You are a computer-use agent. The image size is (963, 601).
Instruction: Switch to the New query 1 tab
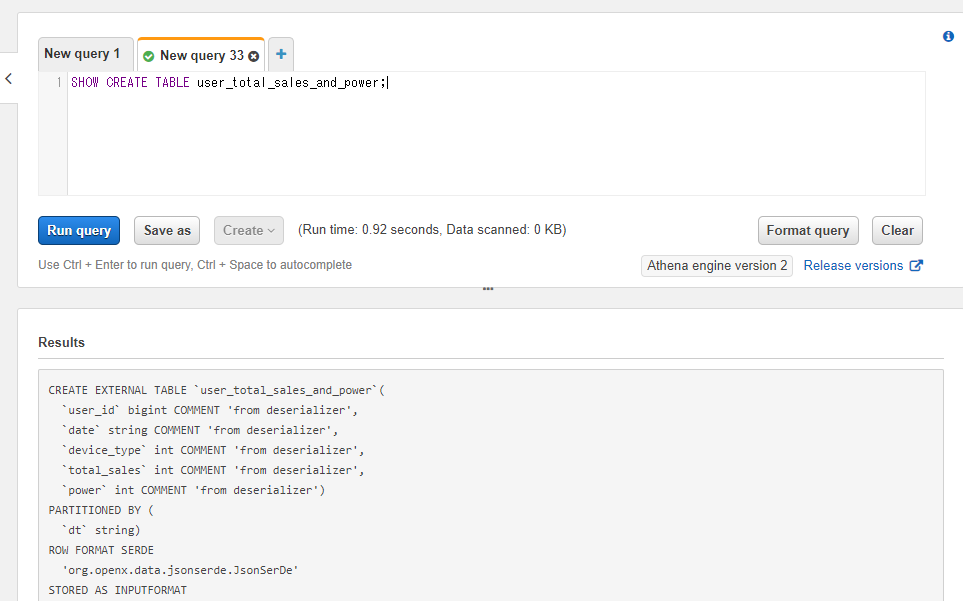coord(85,55)
